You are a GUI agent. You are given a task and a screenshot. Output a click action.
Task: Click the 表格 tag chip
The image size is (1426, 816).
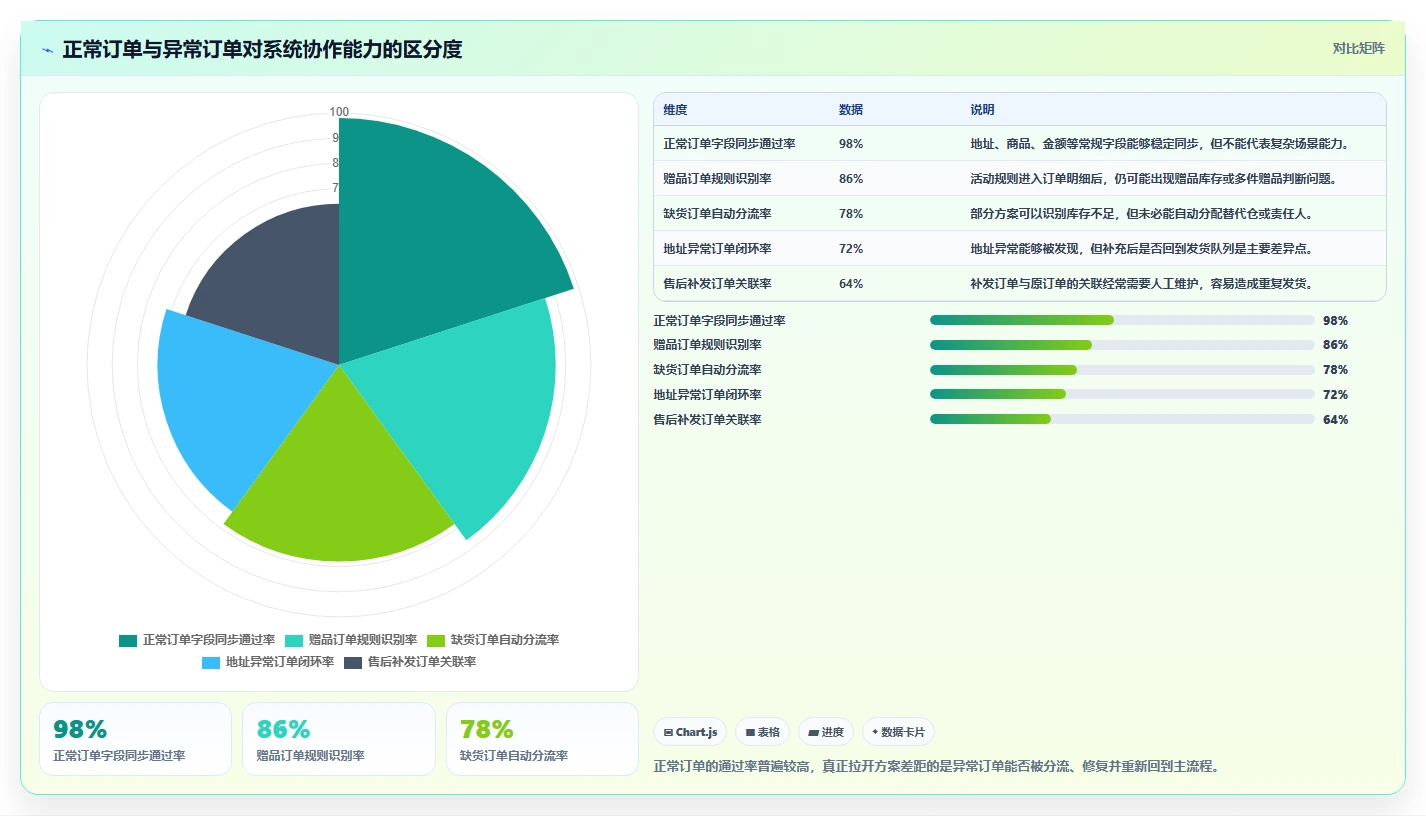click(763, 732)
